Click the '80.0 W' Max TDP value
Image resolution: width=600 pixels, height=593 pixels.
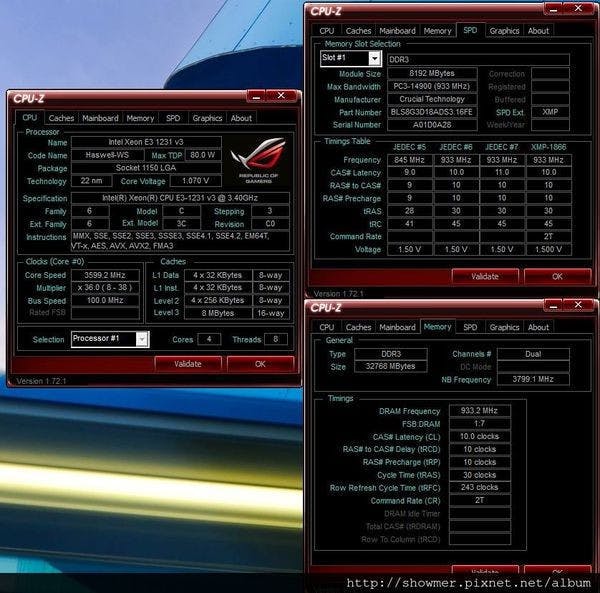tap(203, 155)
